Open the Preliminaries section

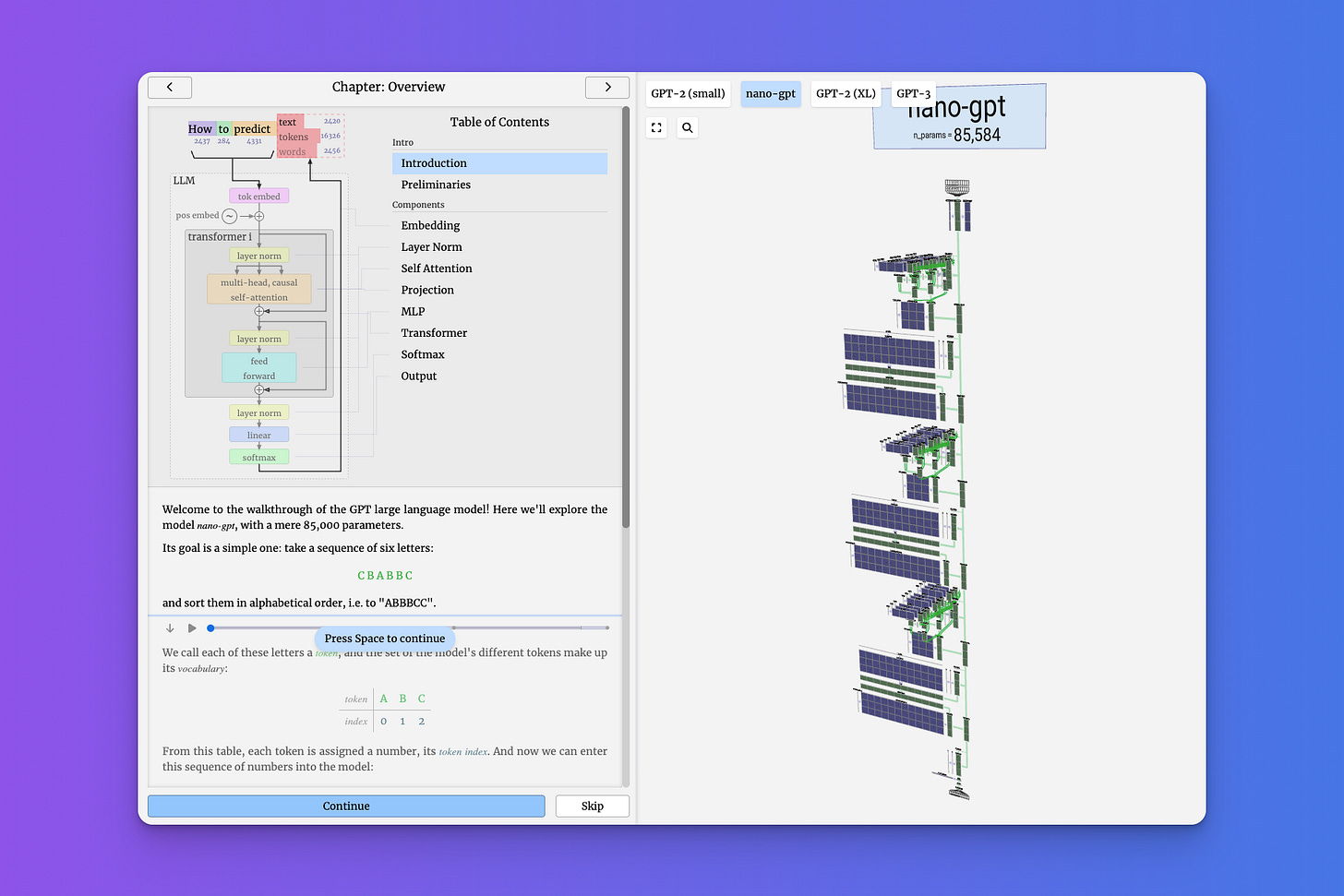tap(499, 185)
